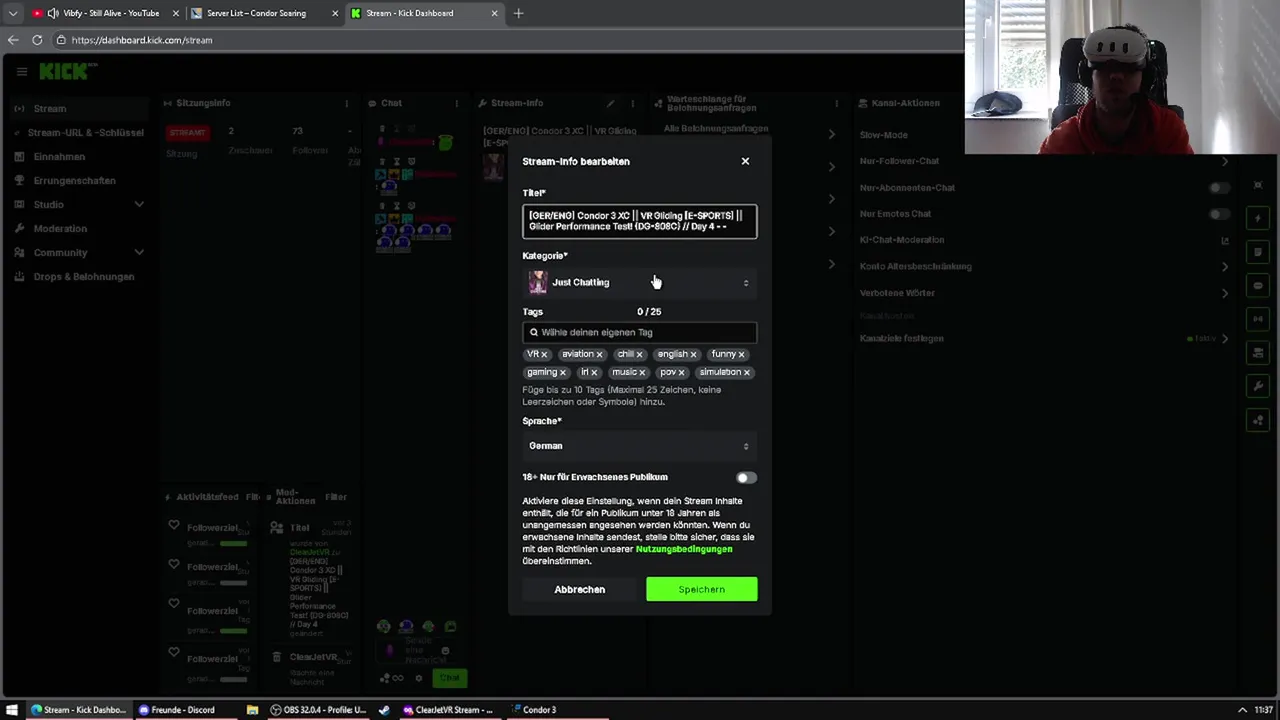
Task: Remove the music tag
Action: pyautogui.click(x=642, y=372)
